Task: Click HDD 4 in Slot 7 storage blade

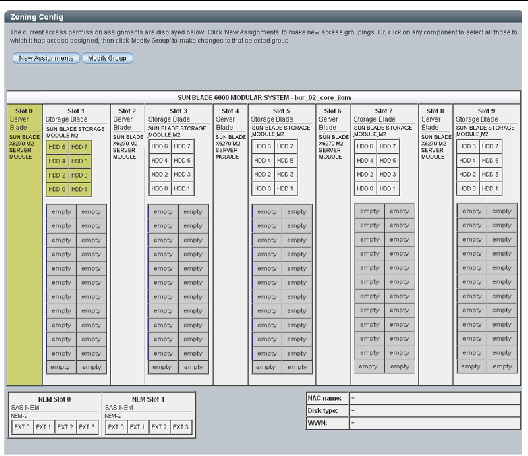Action: point(365,161)
